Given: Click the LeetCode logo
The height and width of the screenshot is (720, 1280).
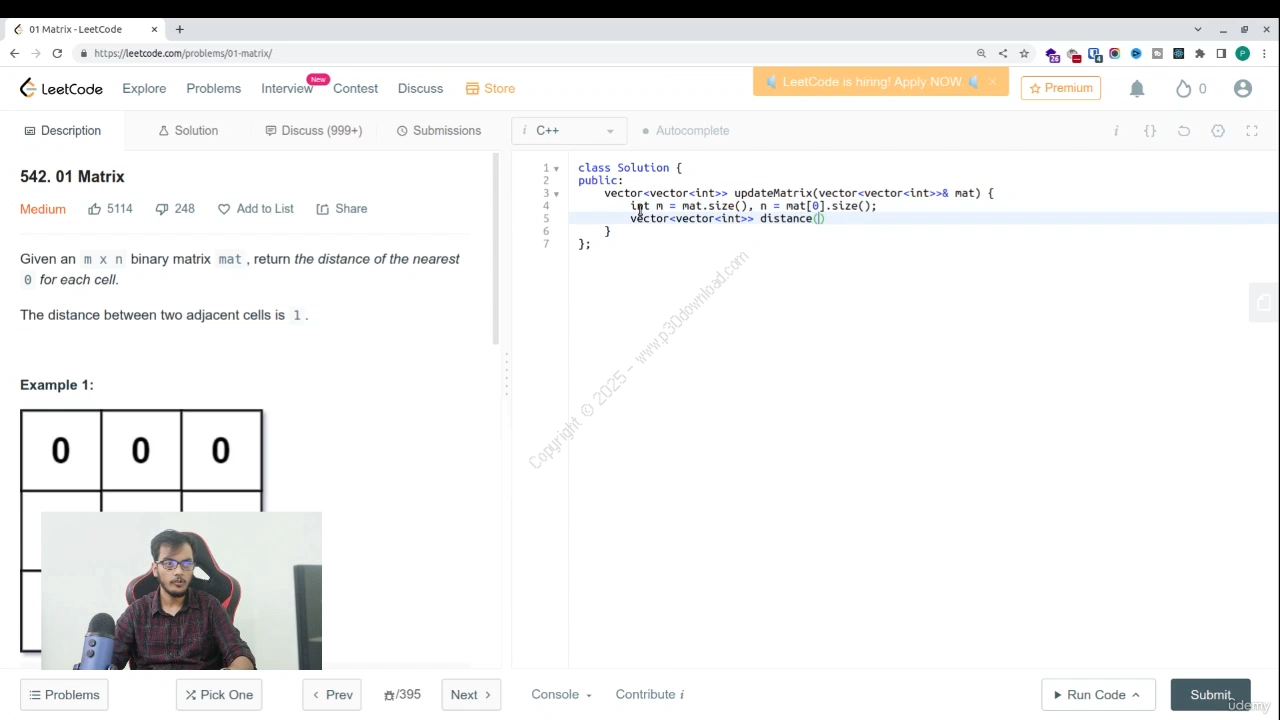Looking at the screenshot, I should (x=61, y=88).
